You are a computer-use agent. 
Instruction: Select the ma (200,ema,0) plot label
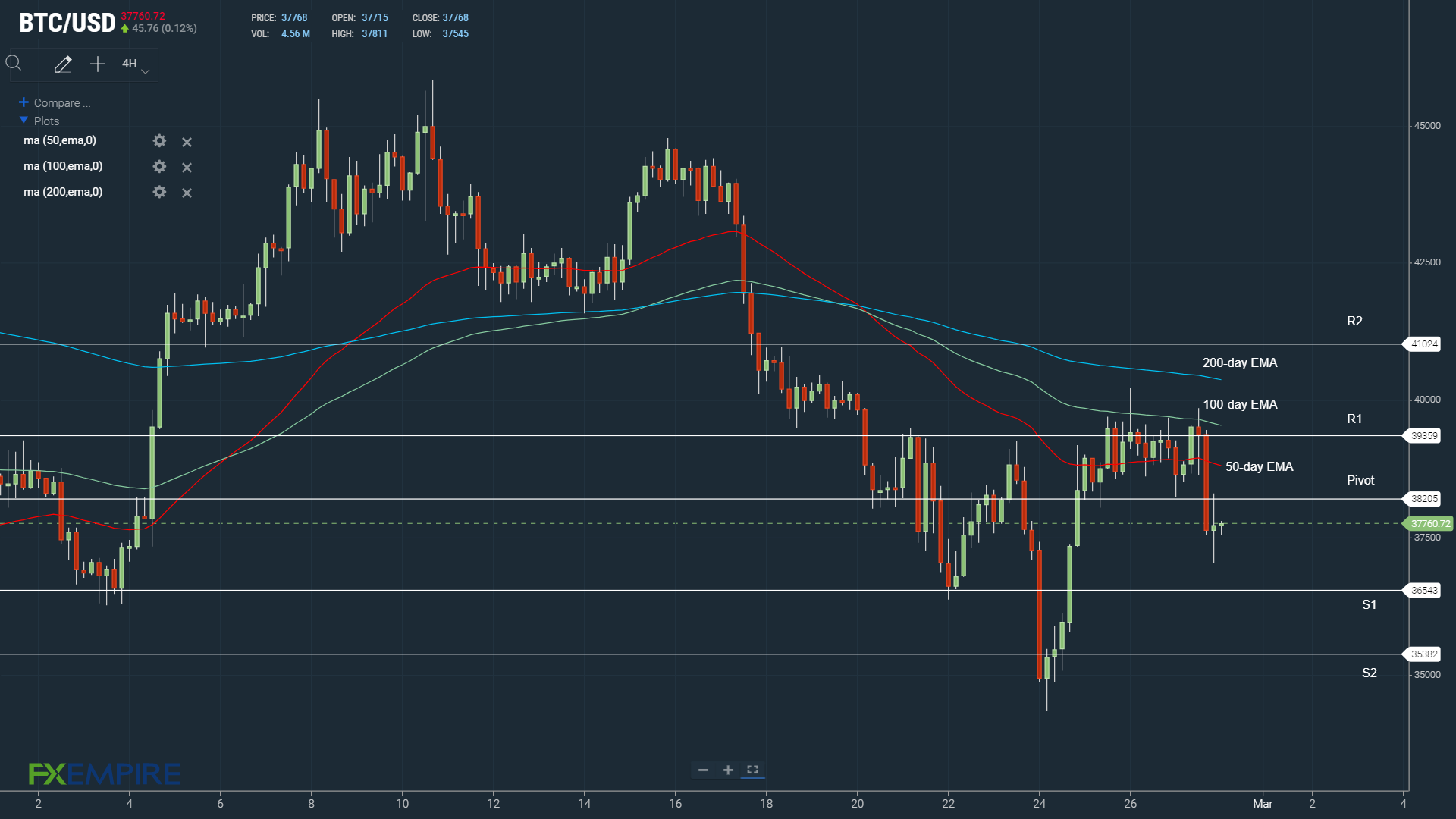click(x=63, y=192)
